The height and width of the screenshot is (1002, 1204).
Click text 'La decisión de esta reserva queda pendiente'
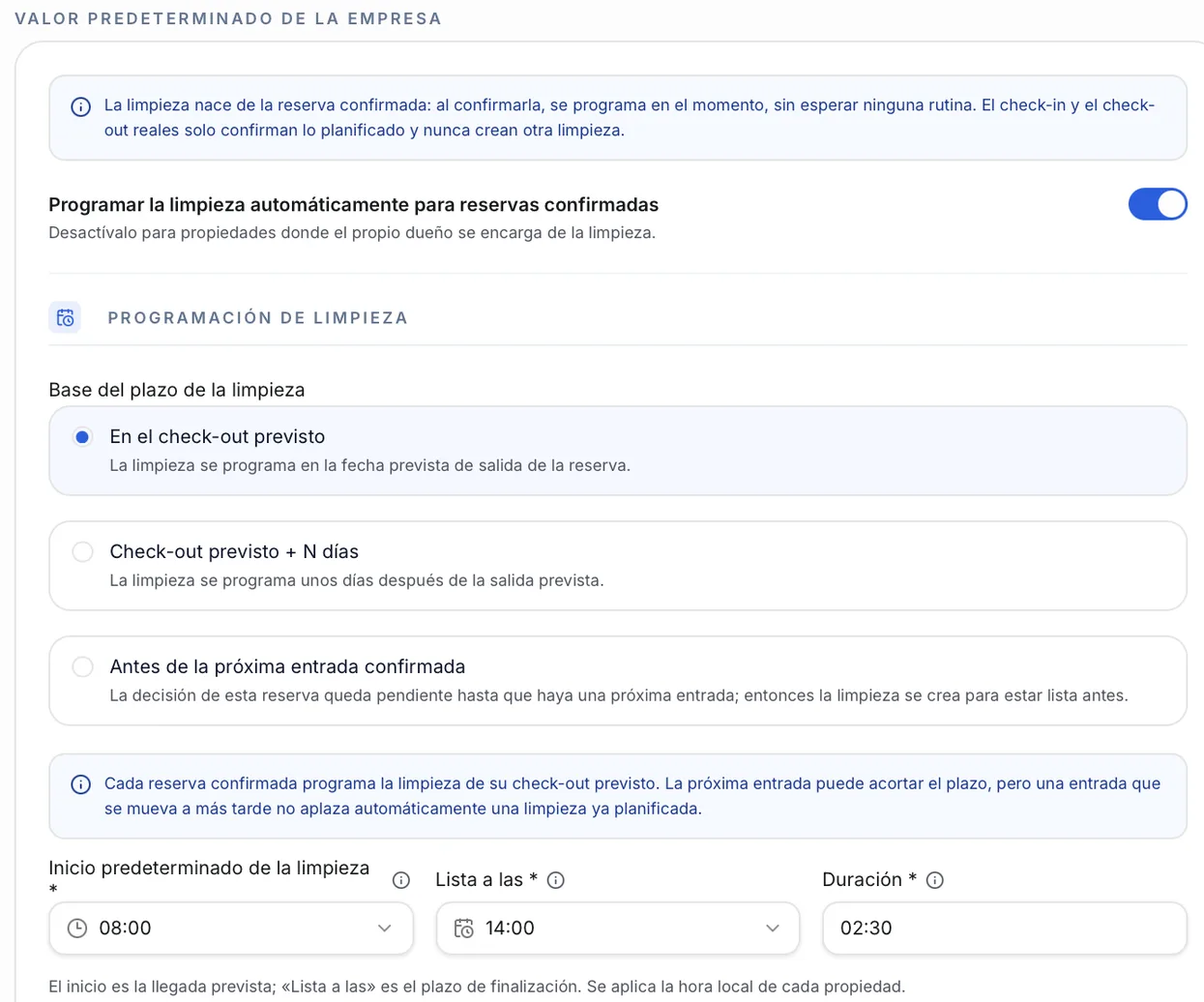click(x=619, y=695)
